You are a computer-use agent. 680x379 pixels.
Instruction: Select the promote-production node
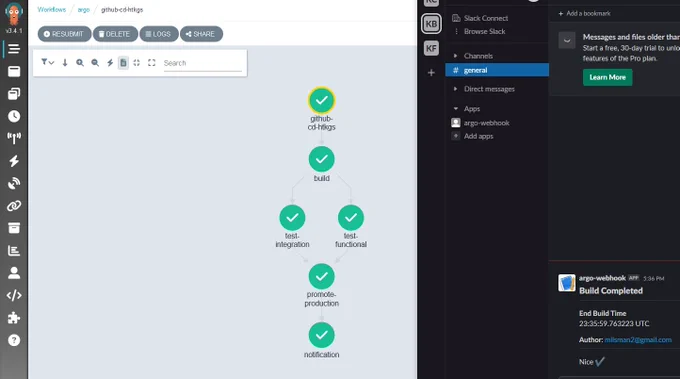click(321, 276)
